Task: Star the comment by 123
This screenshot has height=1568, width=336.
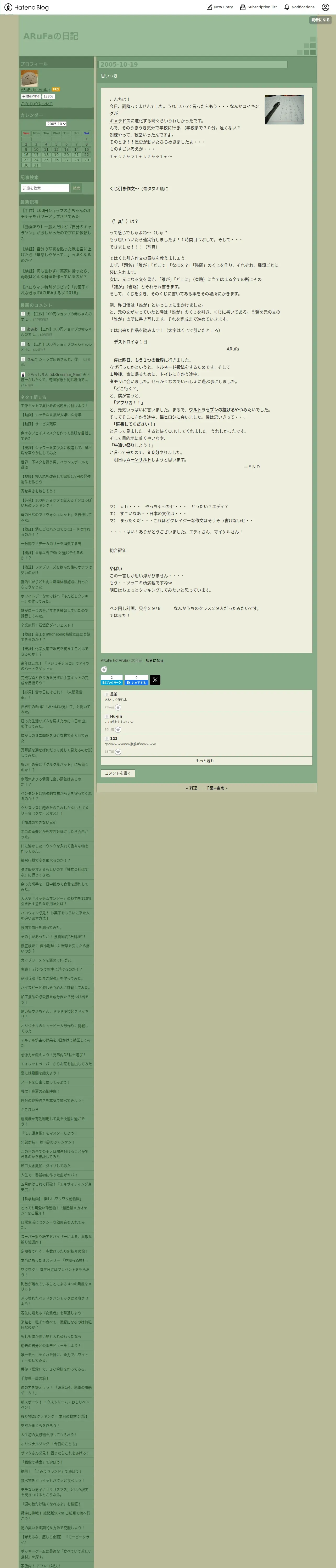Action: click(x=118, y=752)
